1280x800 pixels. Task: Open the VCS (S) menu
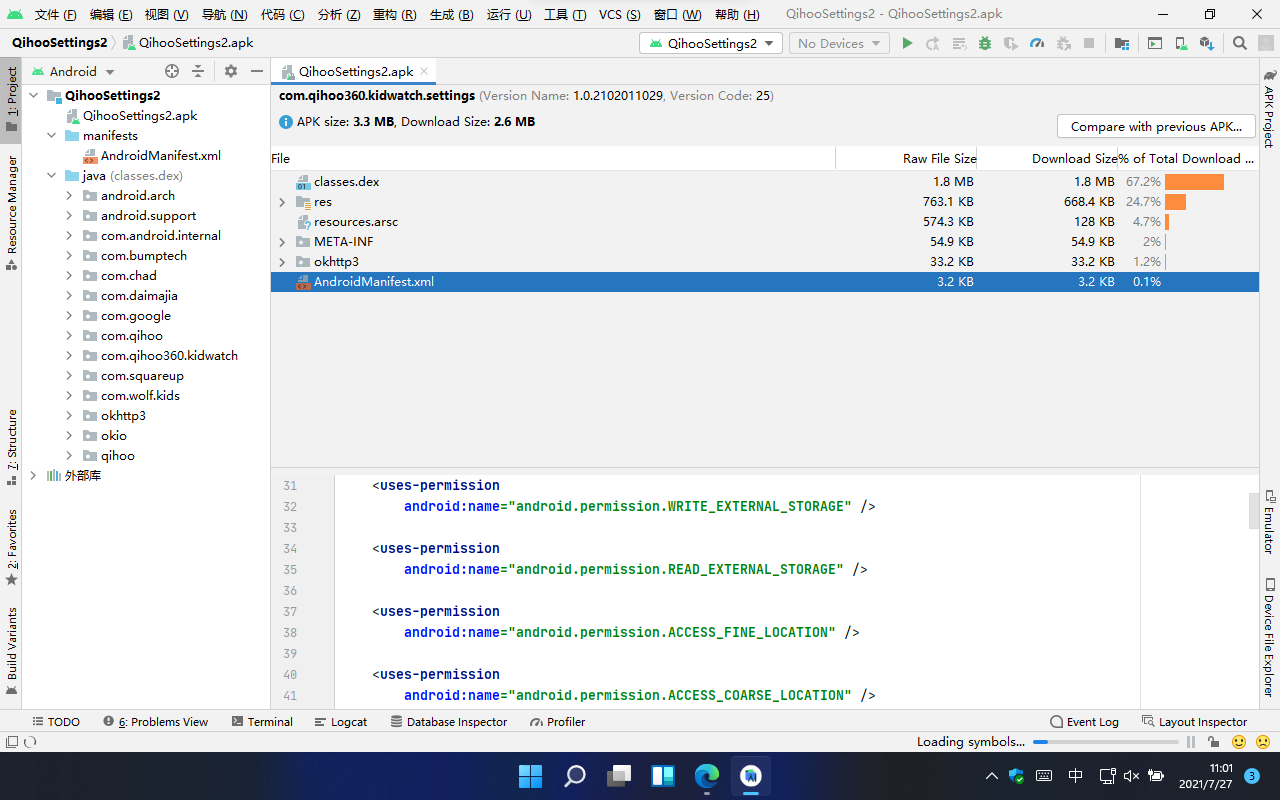tap(619, 15)
